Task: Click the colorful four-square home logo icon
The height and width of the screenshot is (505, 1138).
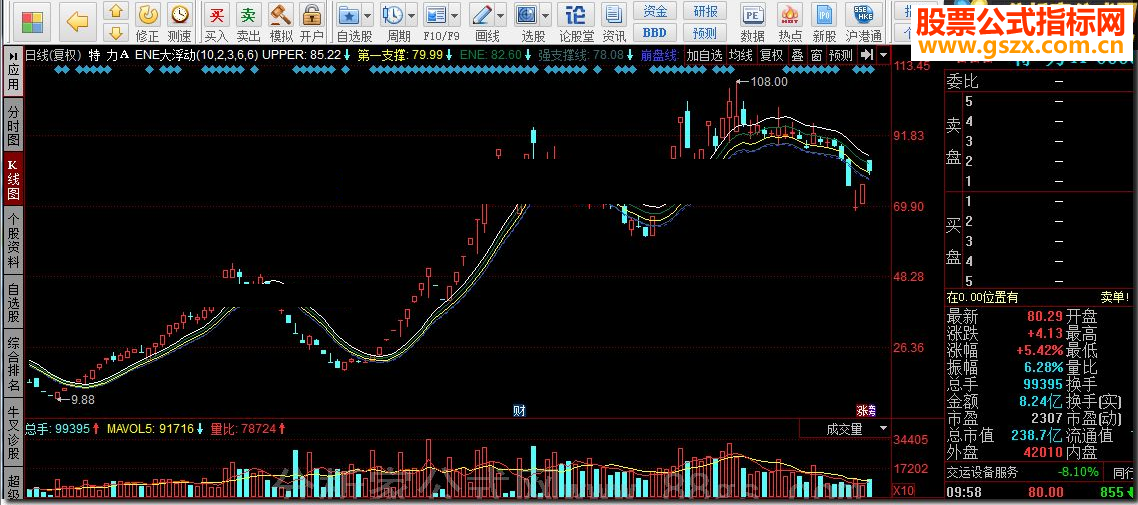Action: [32, 22]
